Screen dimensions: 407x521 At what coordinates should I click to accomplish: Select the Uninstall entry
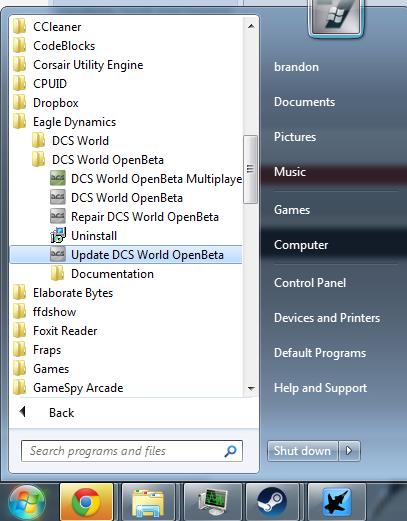[94, 236]
